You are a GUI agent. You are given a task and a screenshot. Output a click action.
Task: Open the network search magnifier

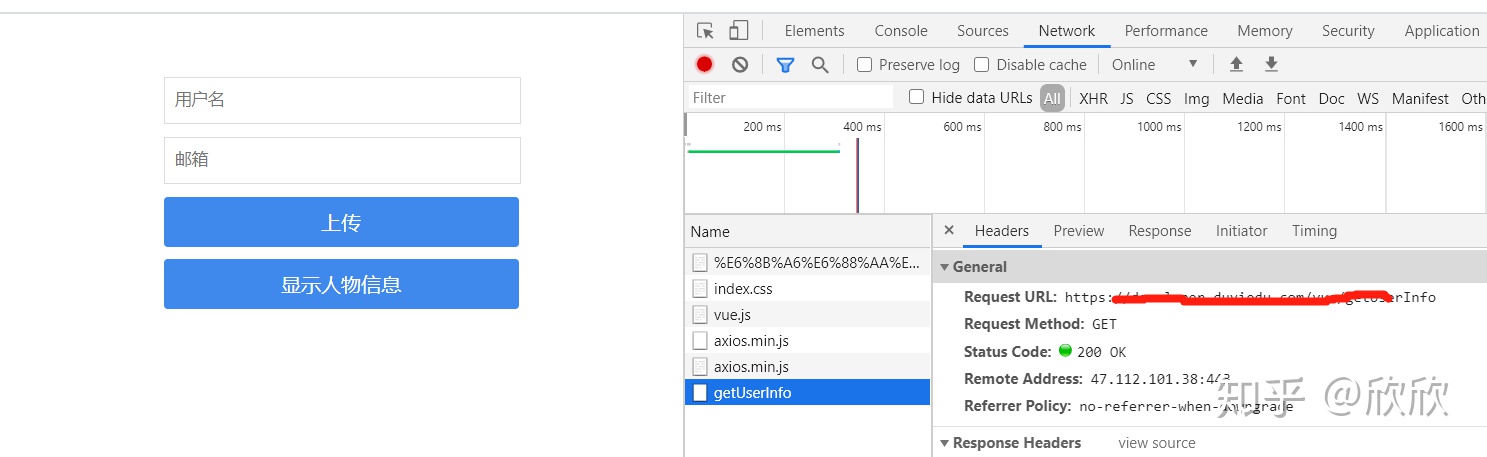click(x=820, y=64)
